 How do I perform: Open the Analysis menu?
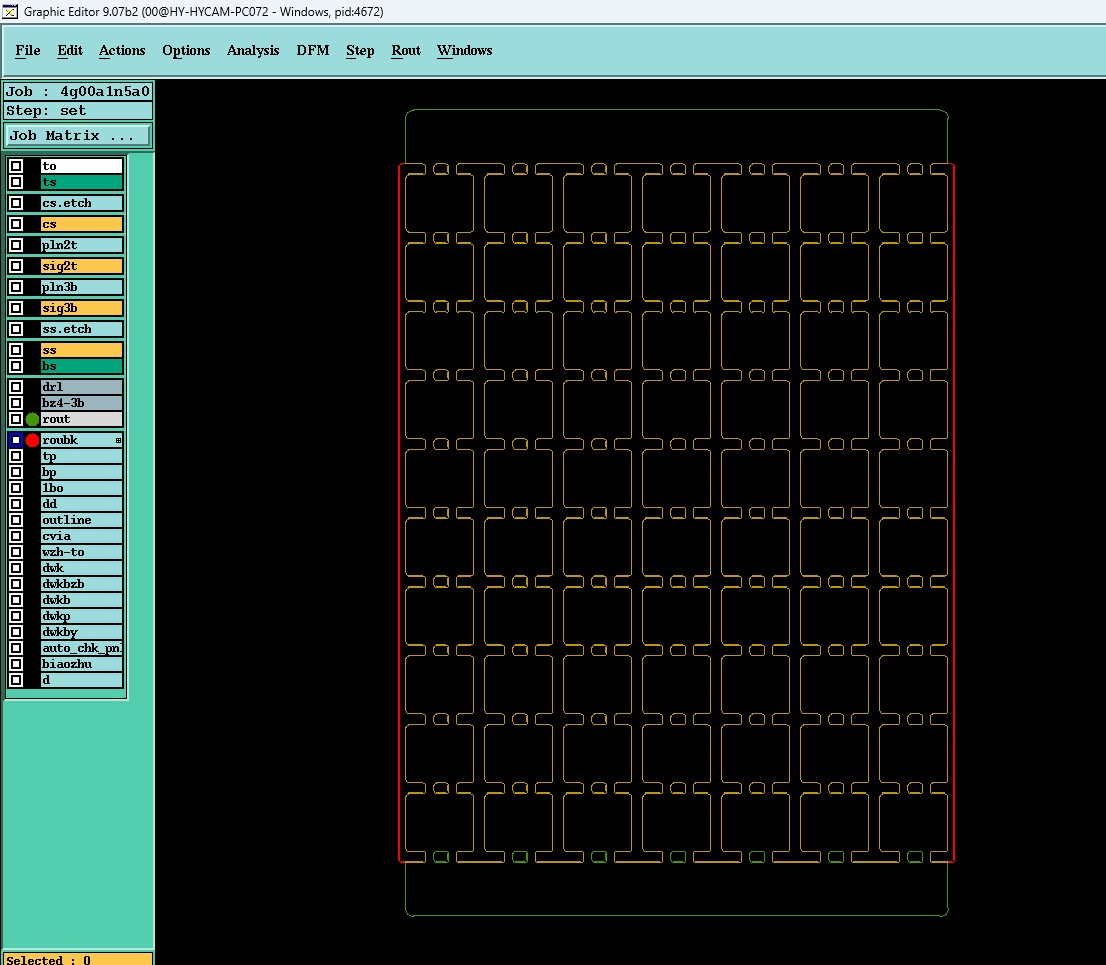coord(253,51)
